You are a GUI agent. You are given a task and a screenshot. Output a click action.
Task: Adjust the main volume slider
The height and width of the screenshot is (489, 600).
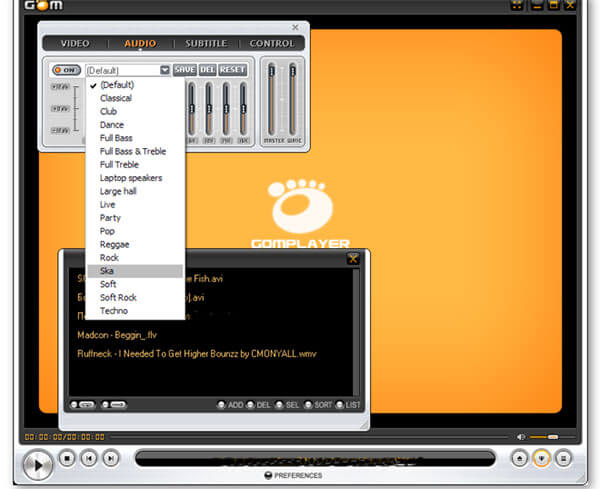pos(552,437)
